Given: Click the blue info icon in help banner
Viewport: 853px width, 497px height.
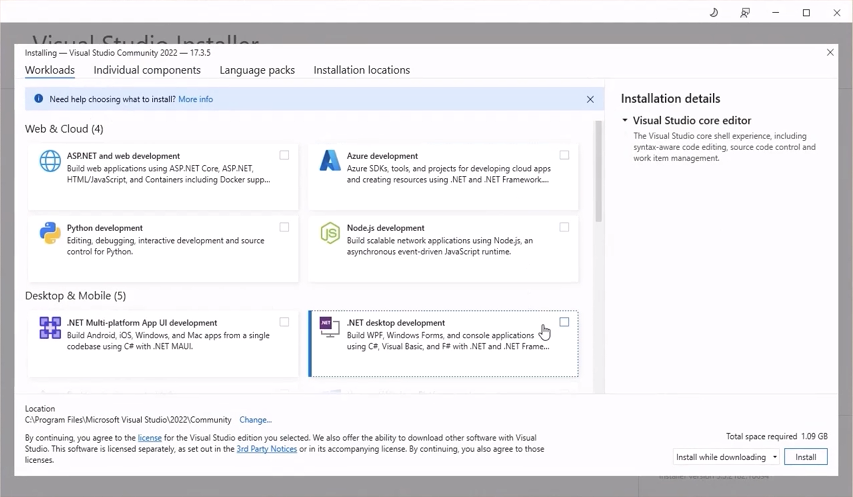Looking at the screenshot, I should tap(39, 99).
